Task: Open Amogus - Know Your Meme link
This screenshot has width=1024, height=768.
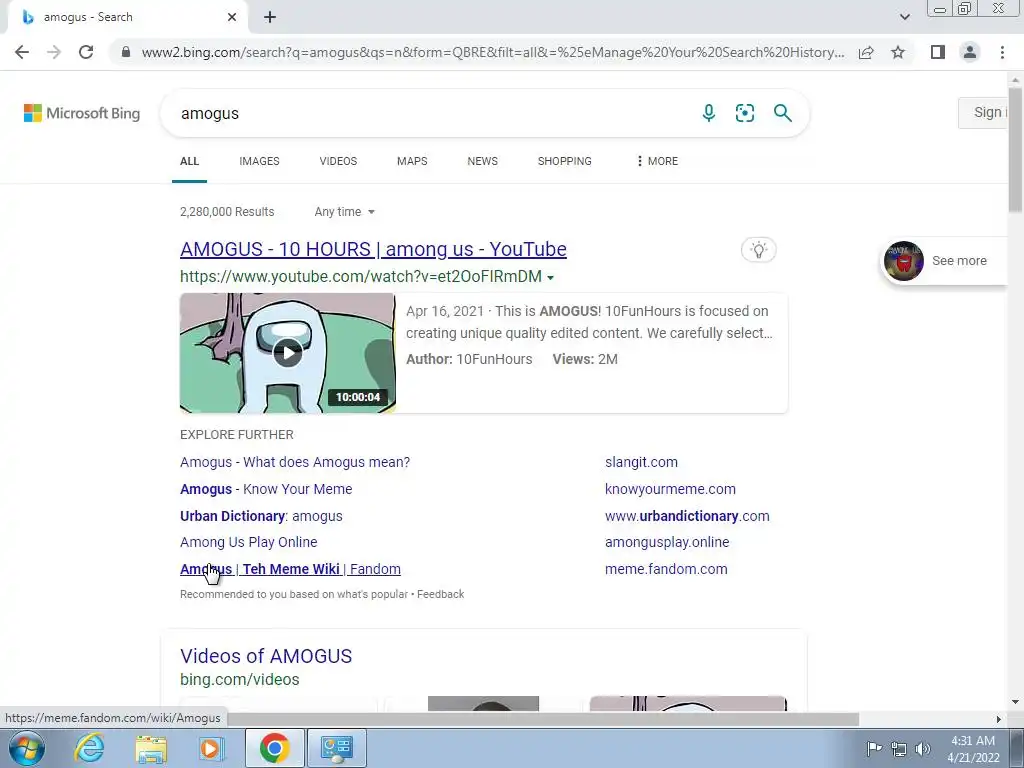Action: pos(266,489)
